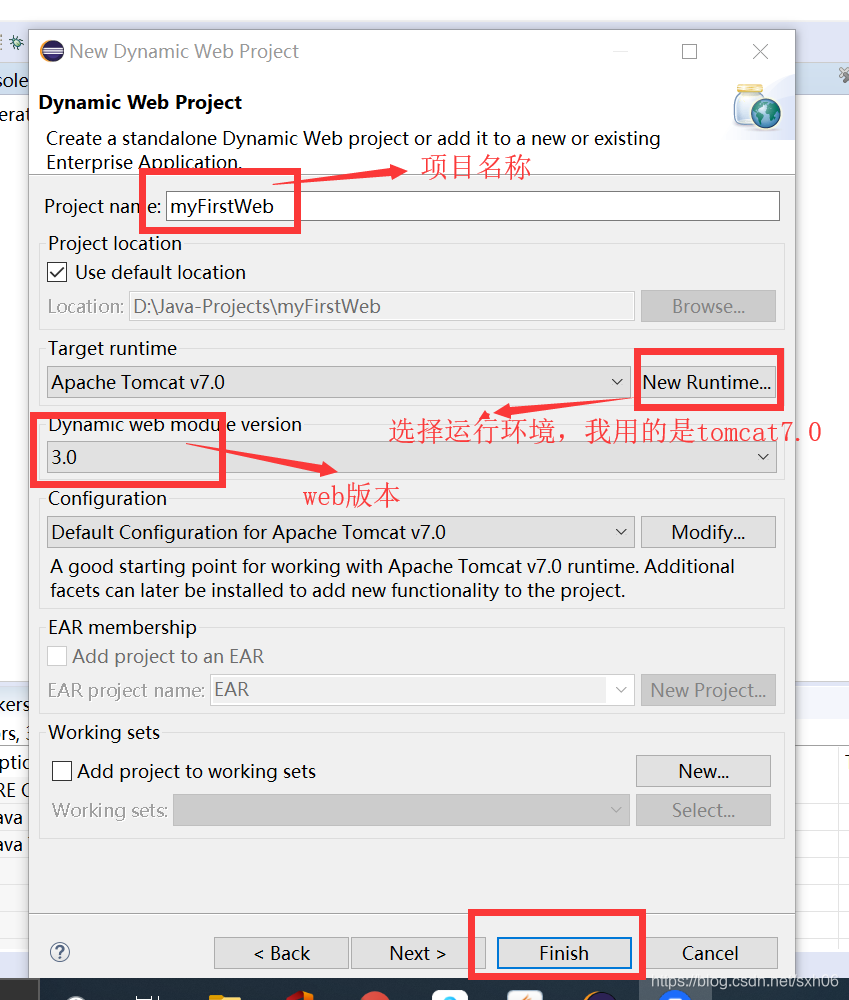
Task: Click the Modify... configuration button
Action: [x=708, y=532]
